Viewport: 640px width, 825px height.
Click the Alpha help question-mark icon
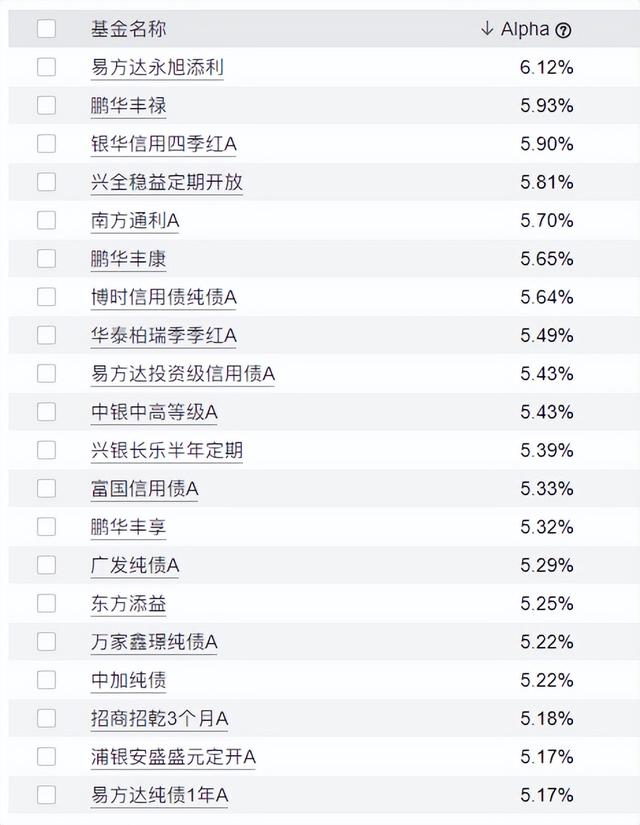tap(563, 30)
